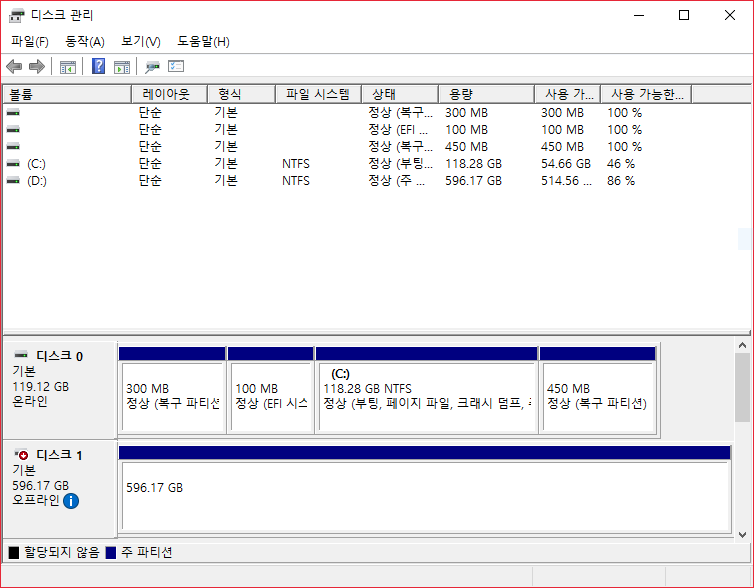The height and width of the screenshot is (588, 754).
Task: Click the blue info icon on 디스크 1
Action: [x=71, y=500]
